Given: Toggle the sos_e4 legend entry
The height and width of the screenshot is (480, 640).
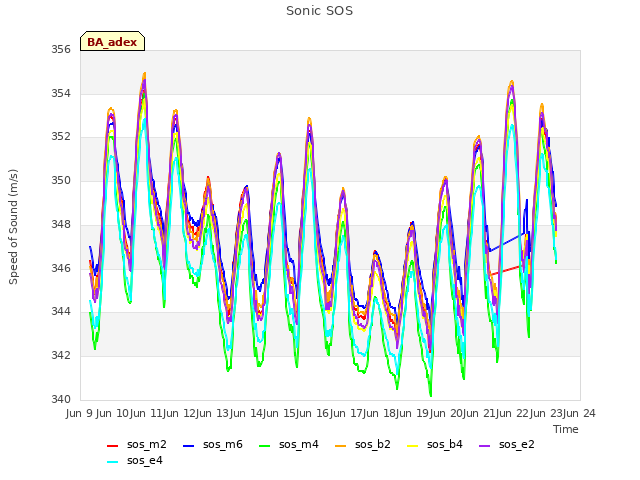Looking at the screenshot, I should 135,460.
